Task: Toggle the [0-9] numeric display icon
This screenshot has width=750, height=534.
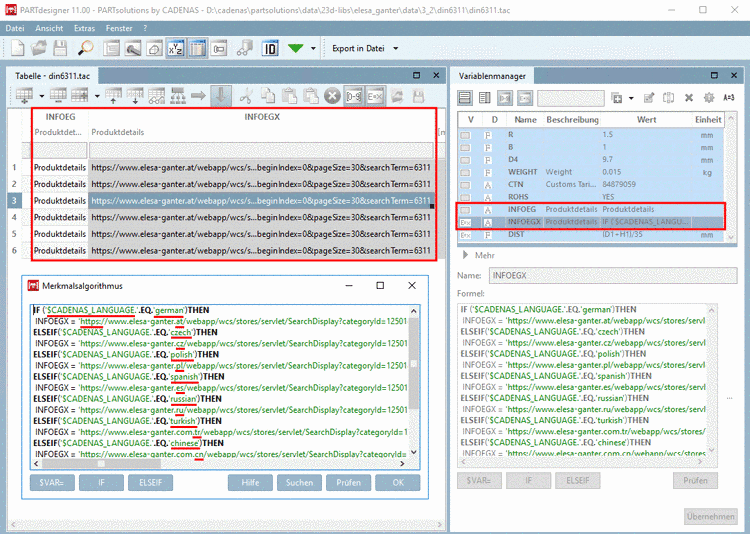Action: (x=353, y=97)
